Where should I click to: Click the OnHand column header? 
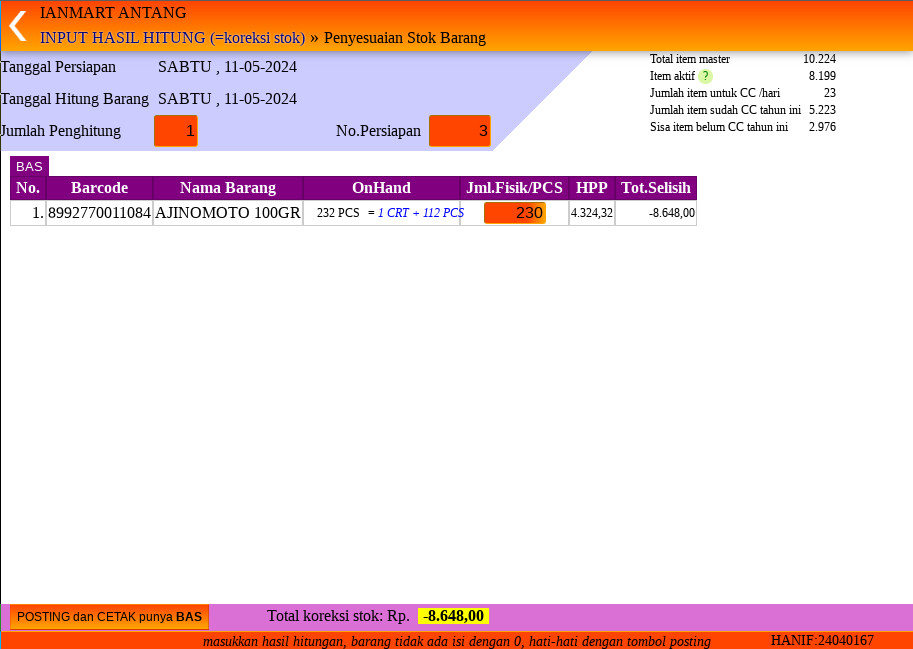point(381,188)
